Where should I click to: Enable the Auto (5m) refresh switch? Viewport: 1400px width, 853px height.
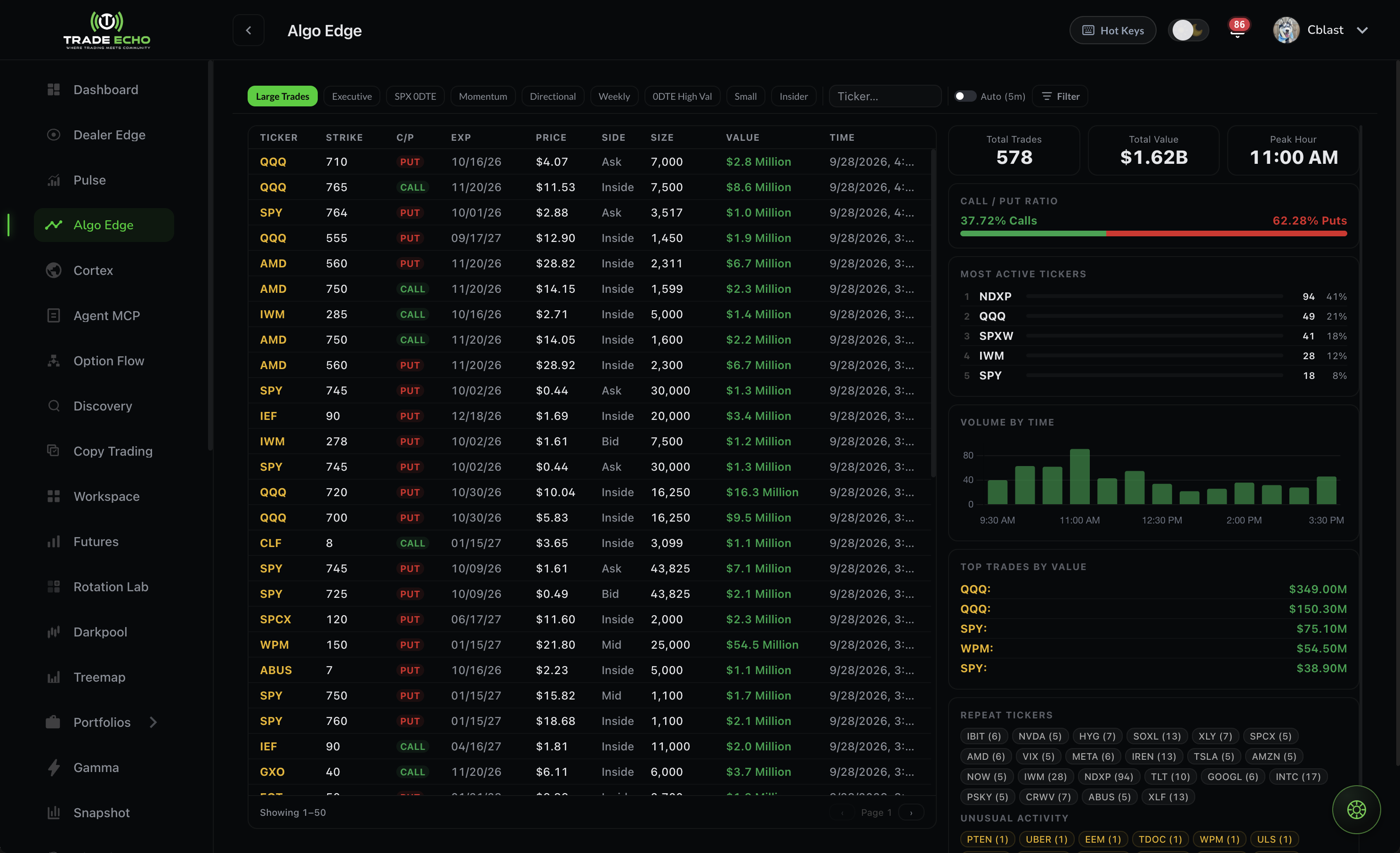[x=965, y=96]
